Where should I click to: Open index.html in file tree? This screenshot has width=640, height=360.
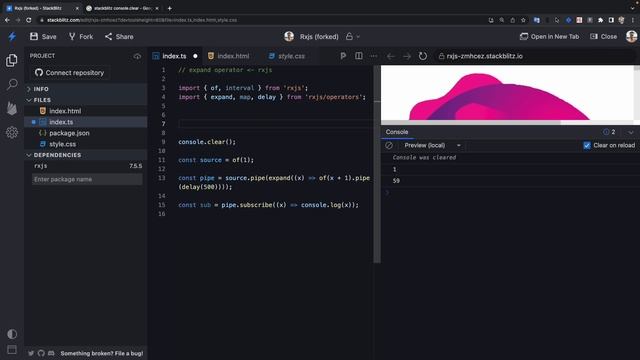tap(86, 111)
